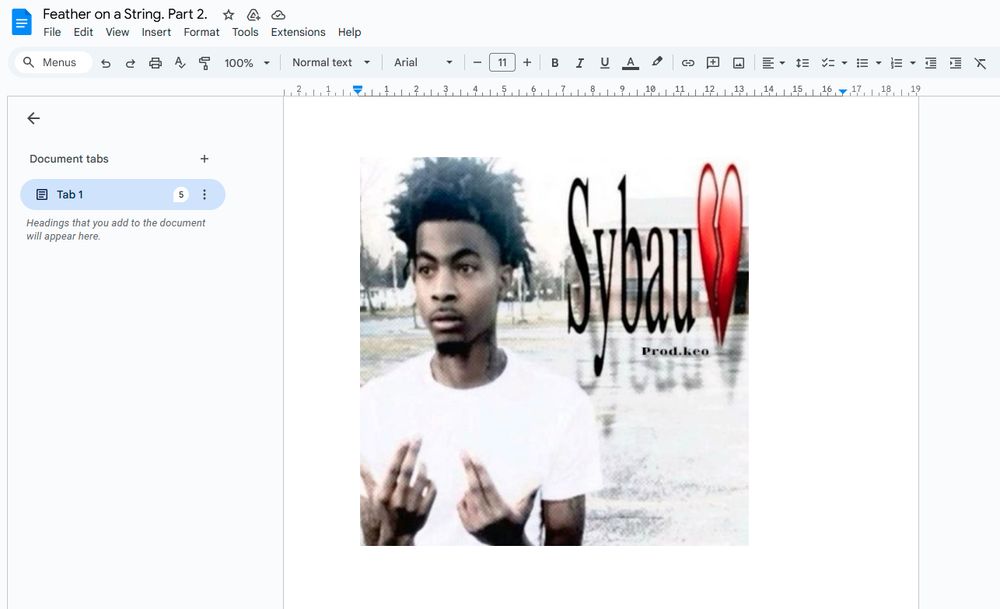Viewport: 1000px width, 609px height.
Task: Toggle underline formatting
Action: [604, 62]
